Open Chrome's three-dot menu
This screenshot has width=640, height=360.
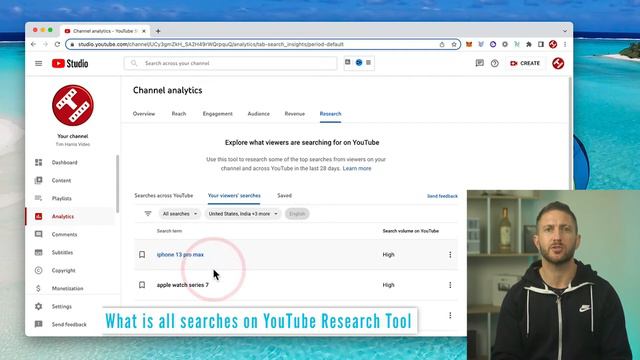click(x=565, y=44)
